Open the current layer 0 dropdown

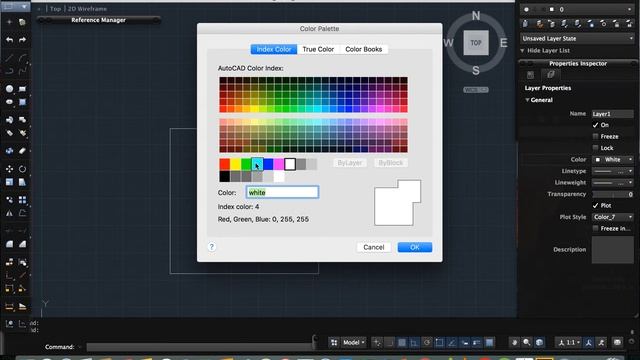(x=577, y=9)
